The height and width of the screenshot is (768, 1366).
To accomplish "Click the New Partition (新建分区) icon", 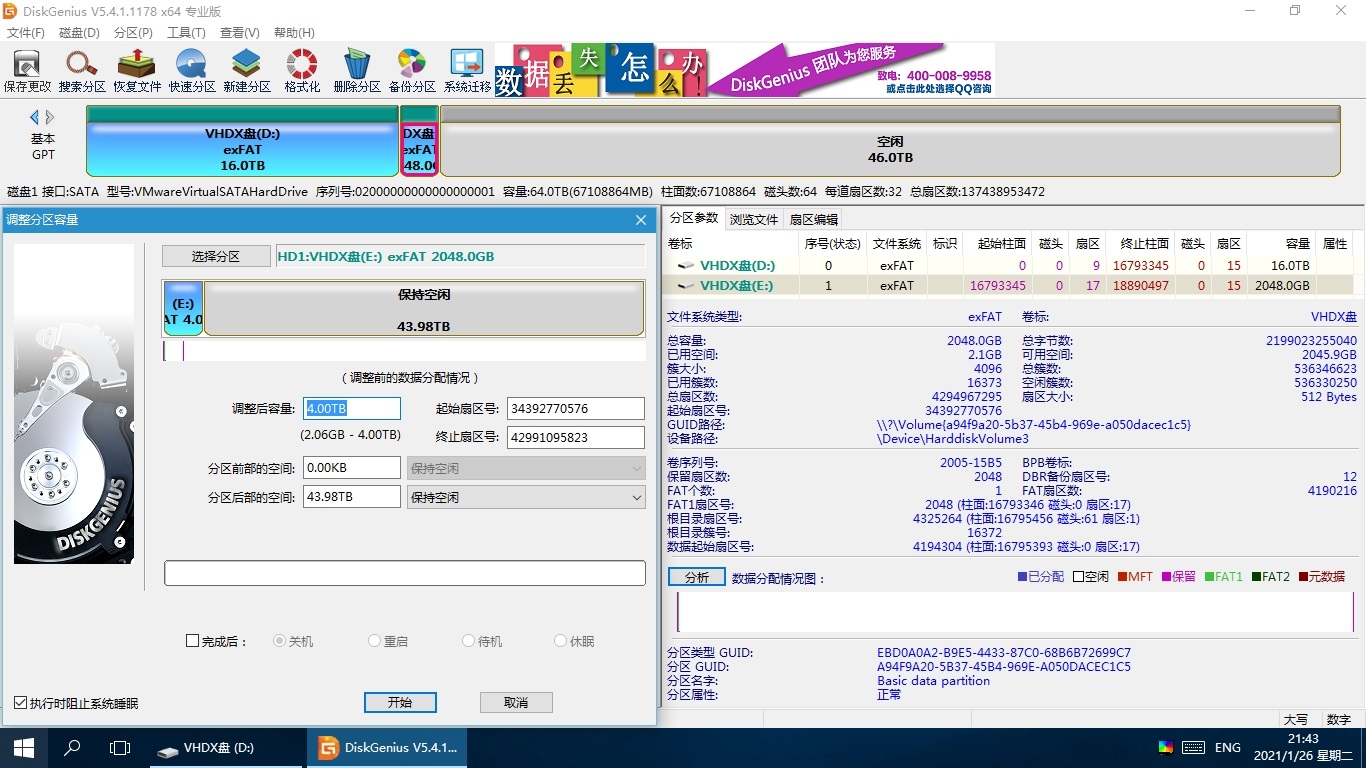I will [247, 70].
